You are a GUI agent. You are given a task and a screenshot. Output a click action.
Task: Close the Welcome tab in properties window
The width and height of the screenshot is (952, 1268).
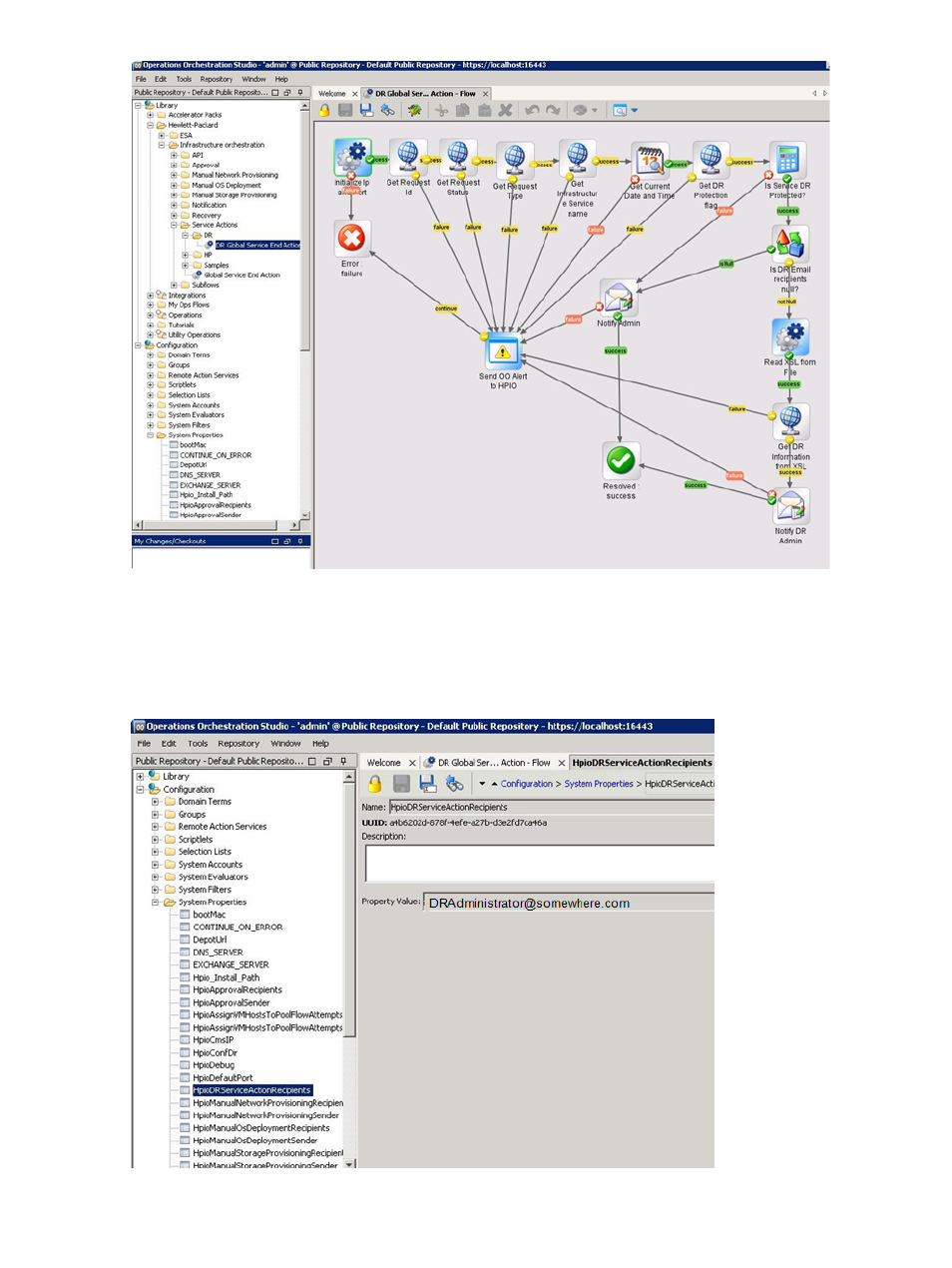tap(412, 763)
